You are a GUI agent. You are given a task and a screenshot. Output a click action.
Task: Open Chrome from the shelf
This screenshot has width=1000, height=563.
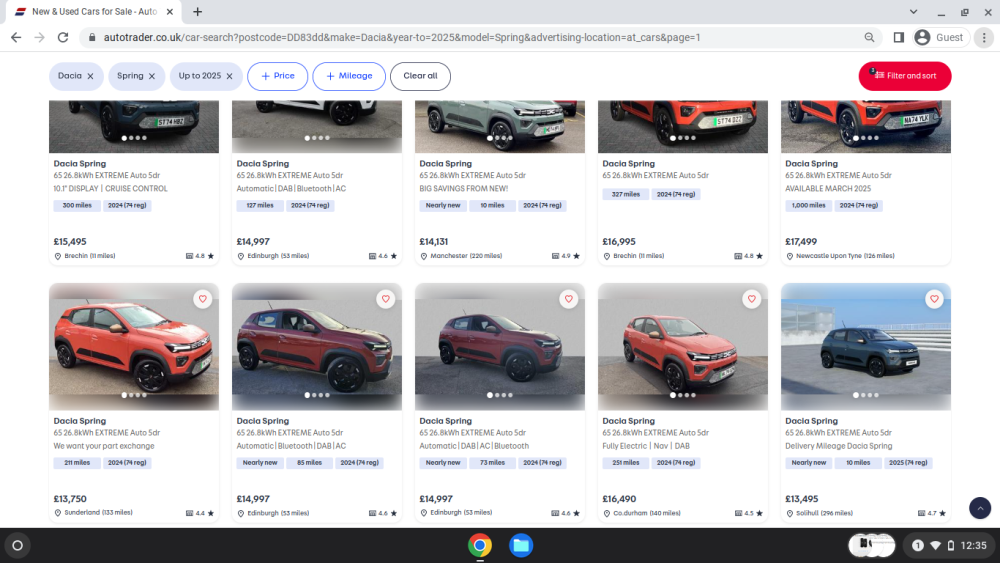480,546
